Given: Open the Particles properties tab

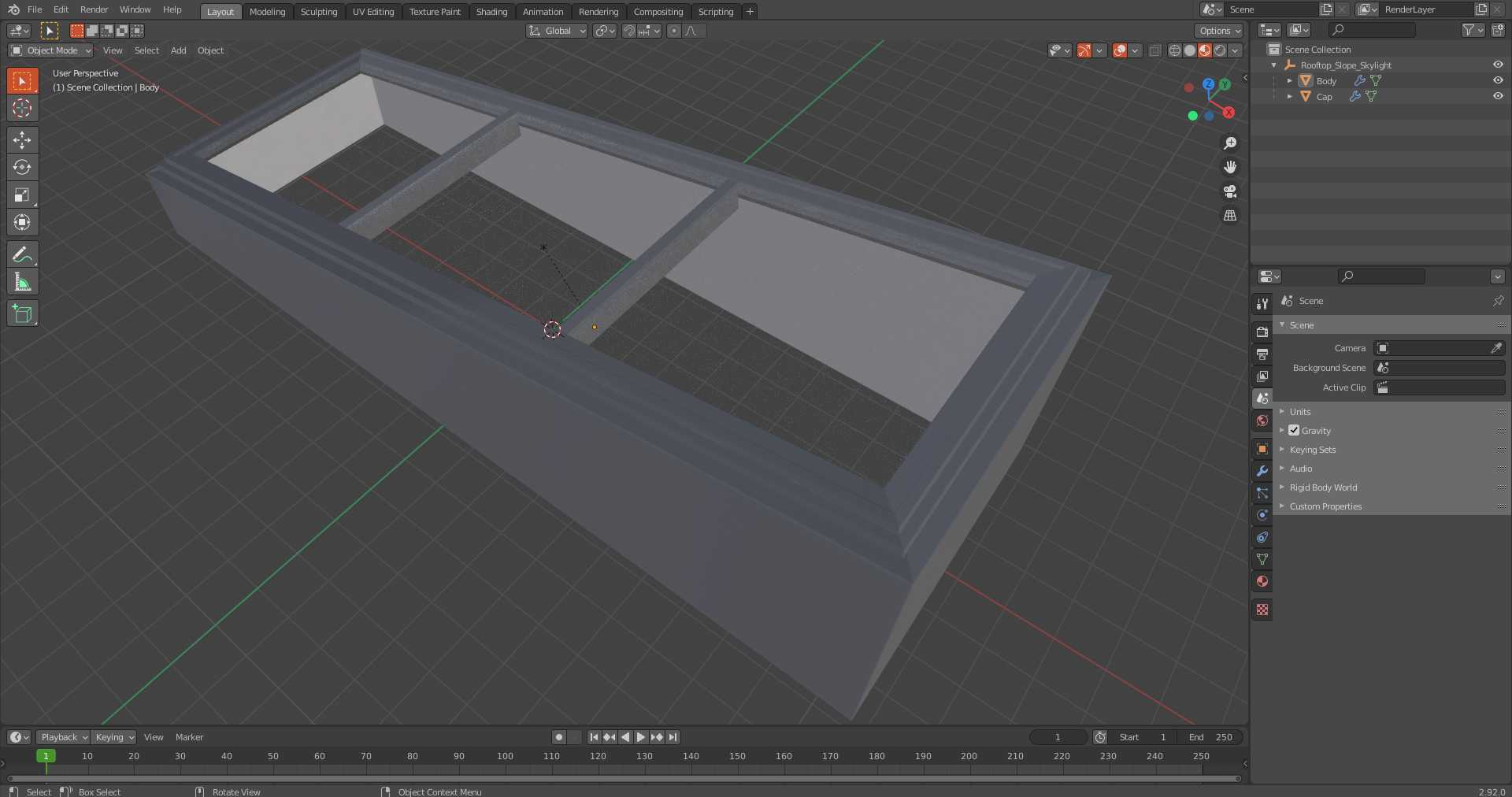Looking at the screenshot, I should [x=1262, y=493].
